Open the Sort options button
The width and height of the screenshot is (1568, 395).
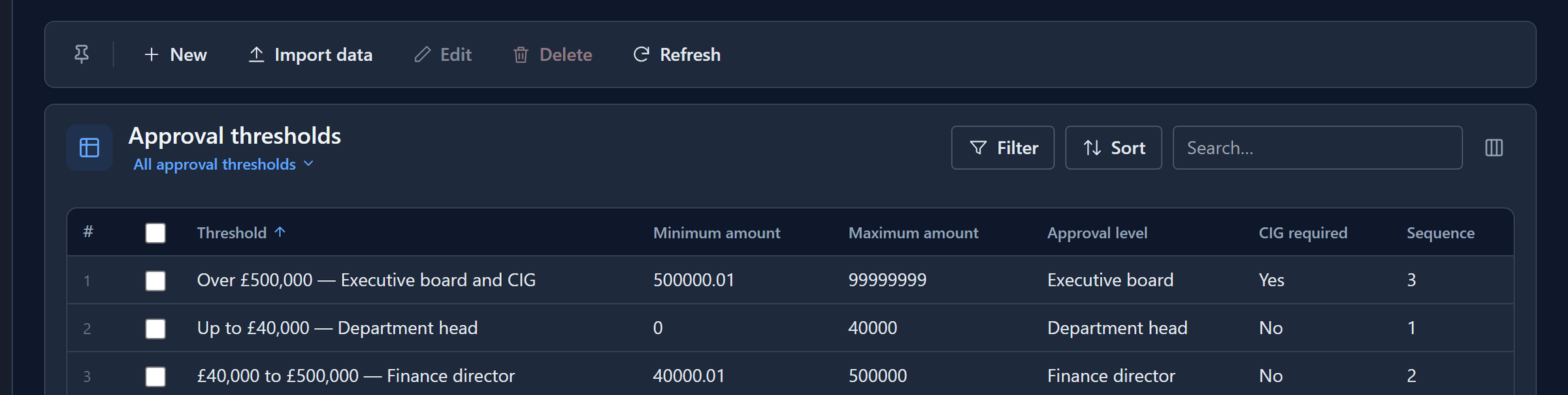point(1113,148)
